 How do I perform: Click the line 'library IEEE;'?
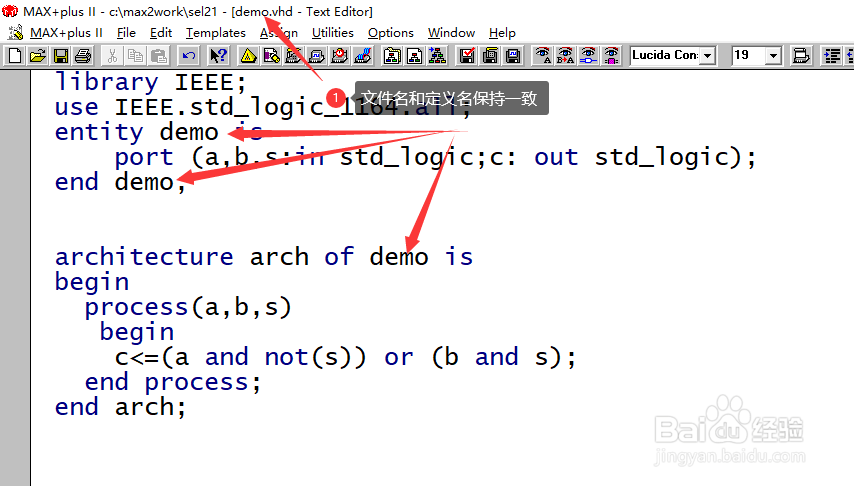151,82
